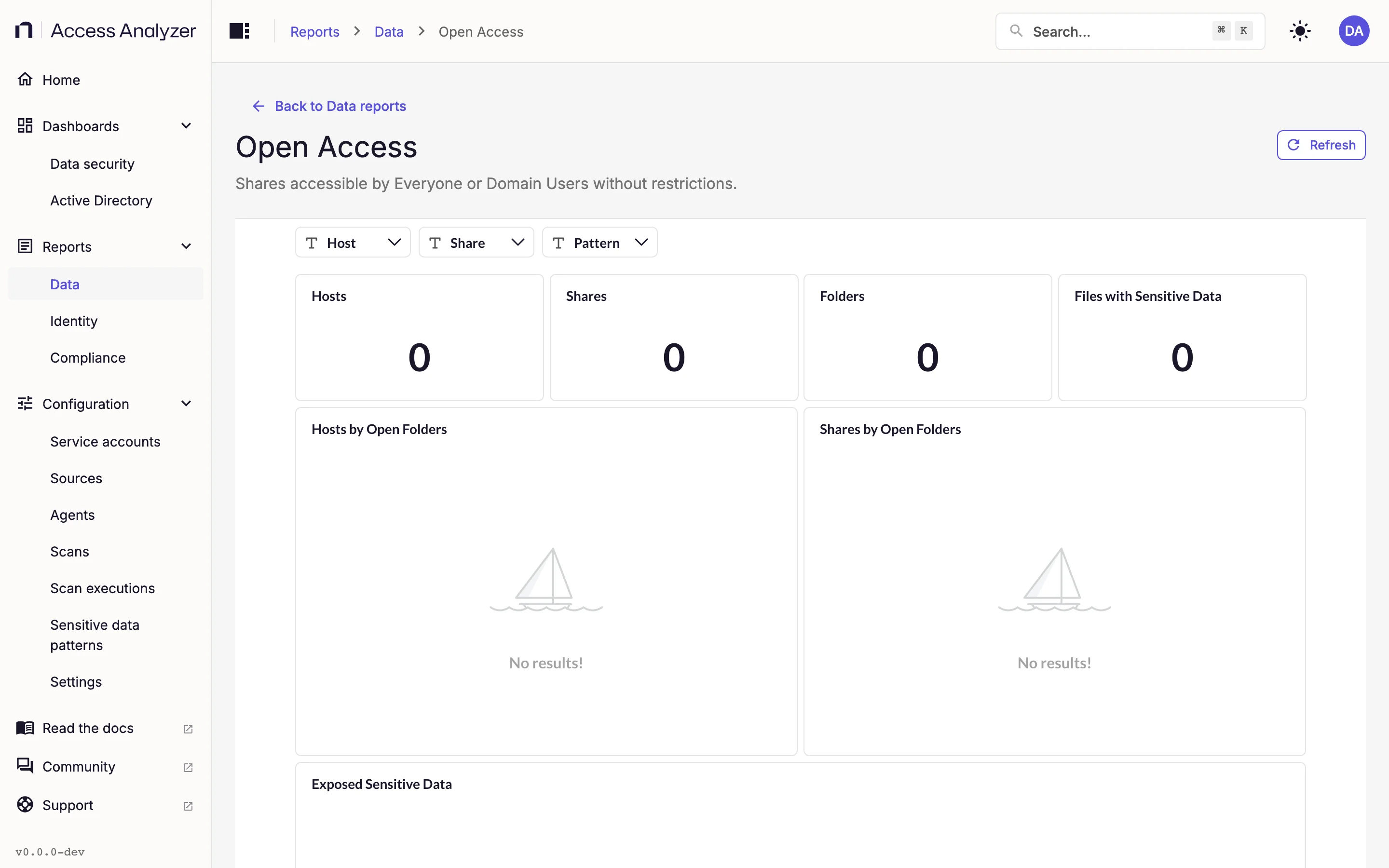Click Data breadcrumb link

pos(389,31)
